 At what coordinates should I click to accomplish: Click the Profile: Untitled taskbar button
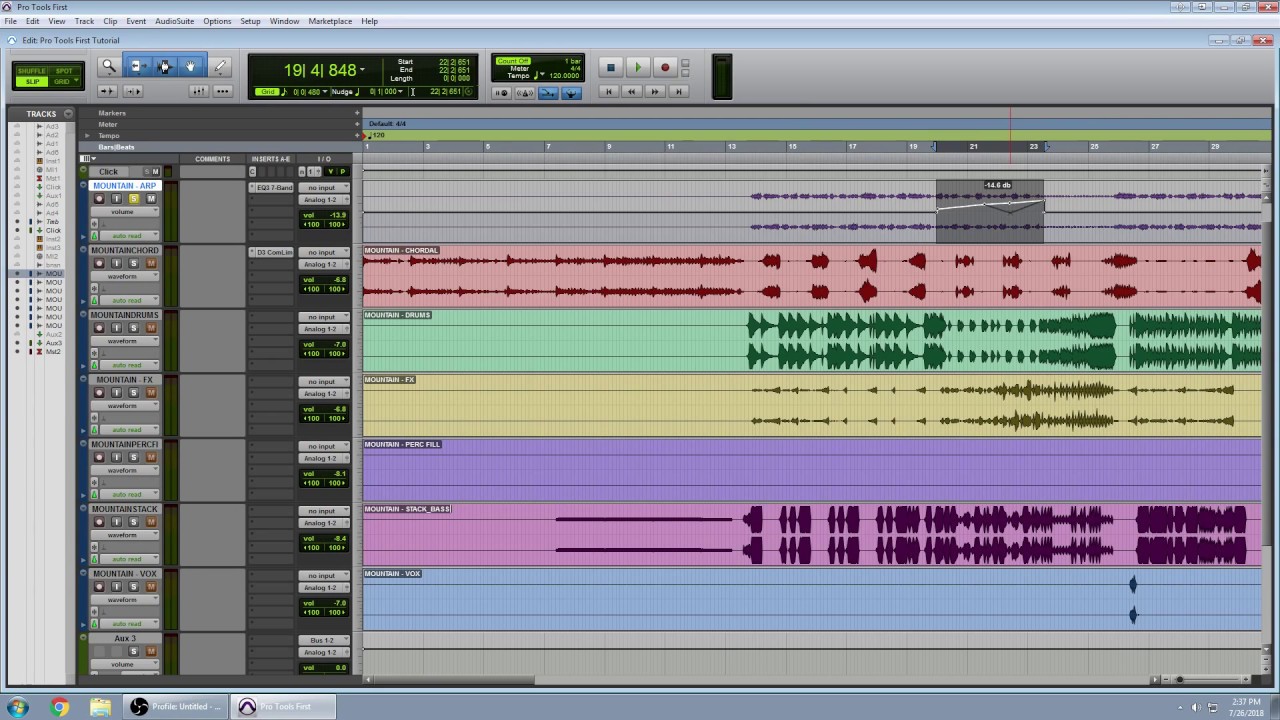(177, 707)
